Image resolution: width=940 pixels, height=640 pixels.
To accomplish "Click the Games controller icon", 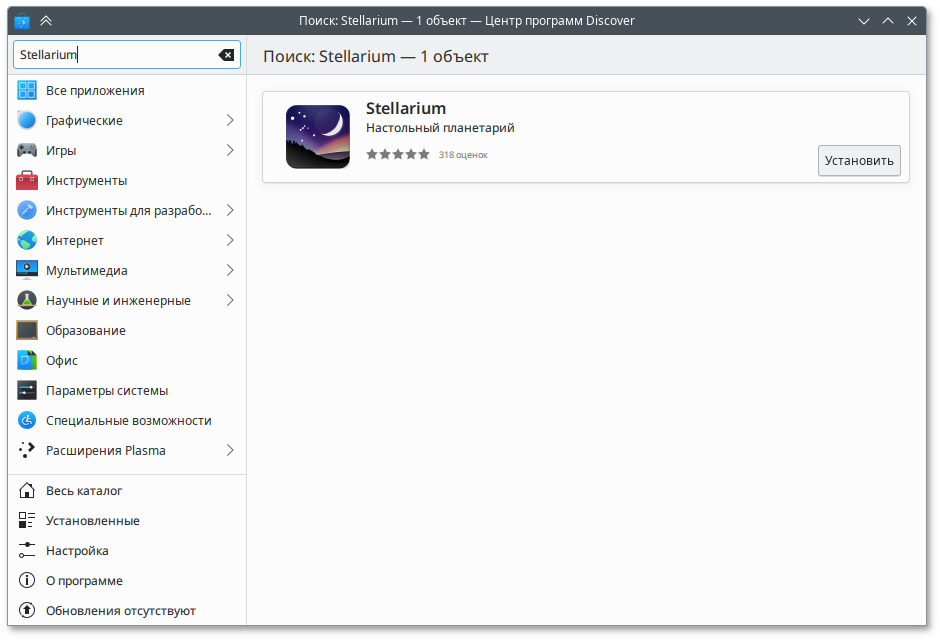I will click(x=27, y=151).
